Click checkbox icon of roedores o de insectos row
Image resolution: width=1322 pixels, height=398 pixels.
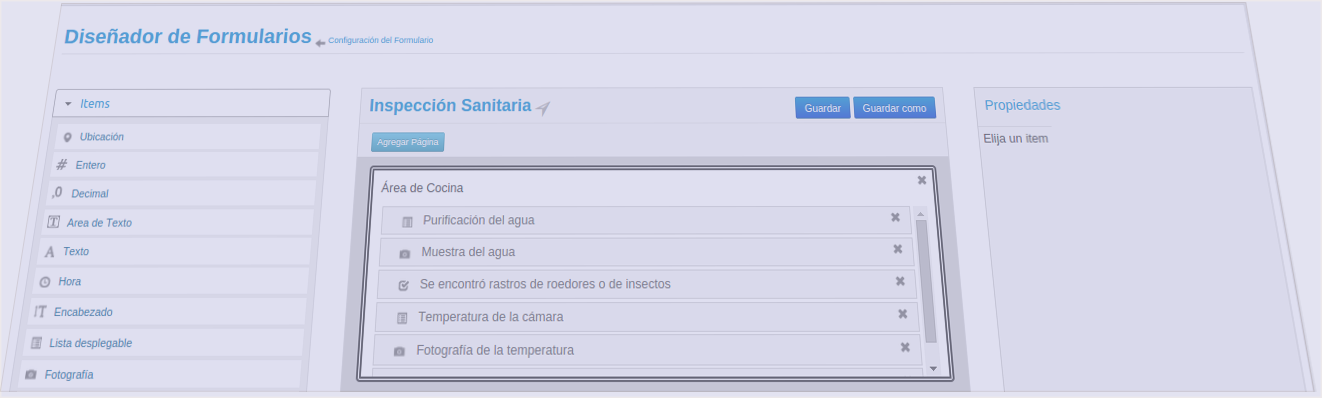pos(403,285)
